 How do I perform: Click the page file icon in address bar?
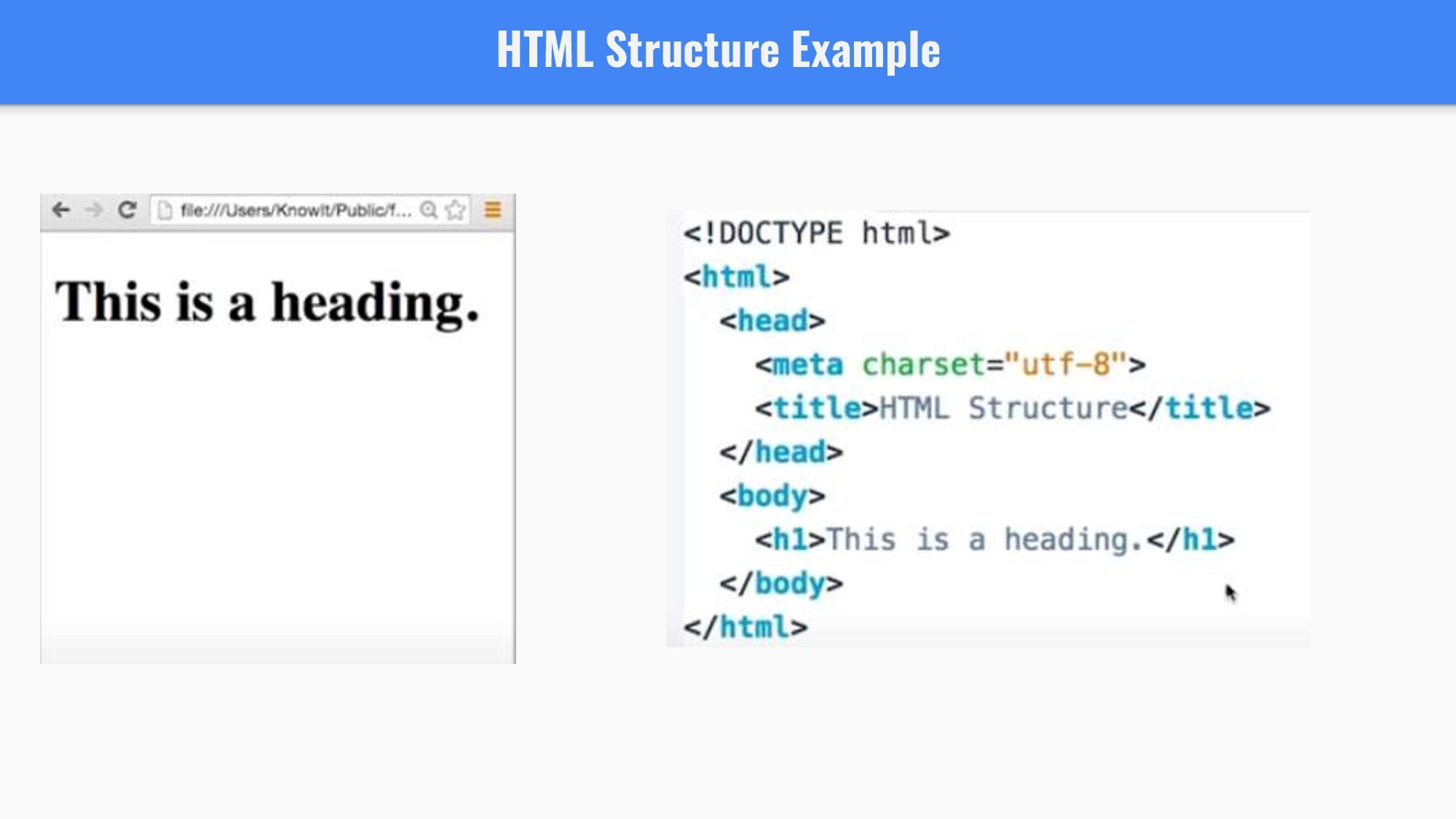point(165,210)
